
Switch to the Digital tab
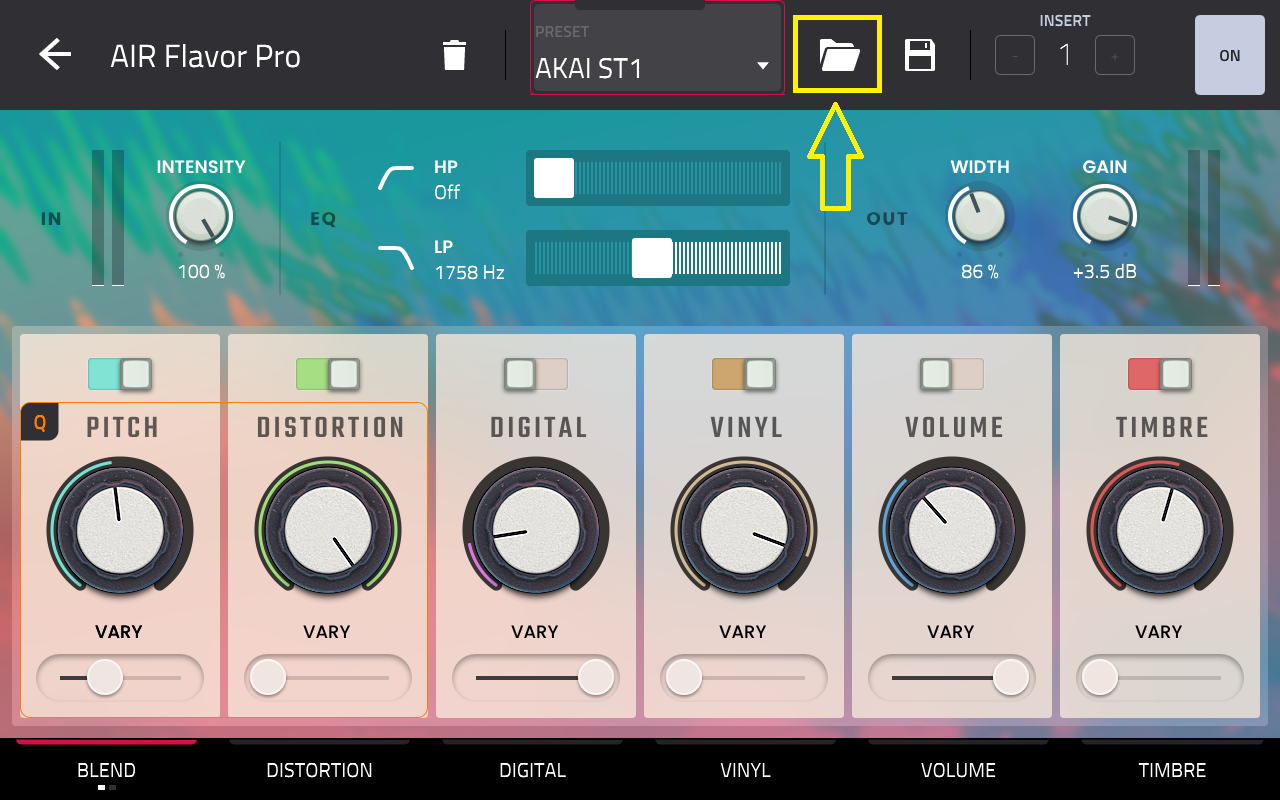click(x=532, y=770)
